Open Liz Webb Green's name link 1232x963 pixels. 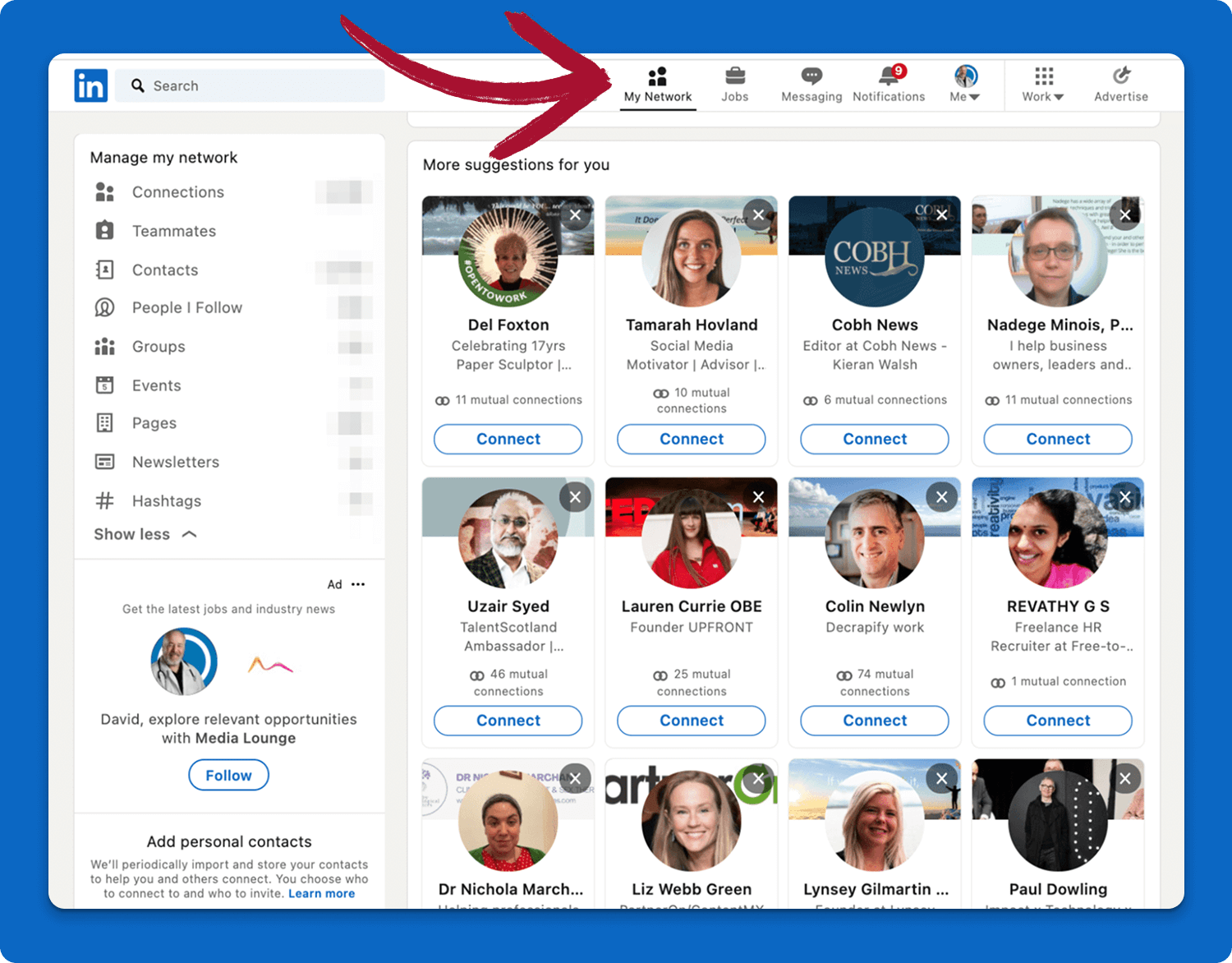(692, 889)
